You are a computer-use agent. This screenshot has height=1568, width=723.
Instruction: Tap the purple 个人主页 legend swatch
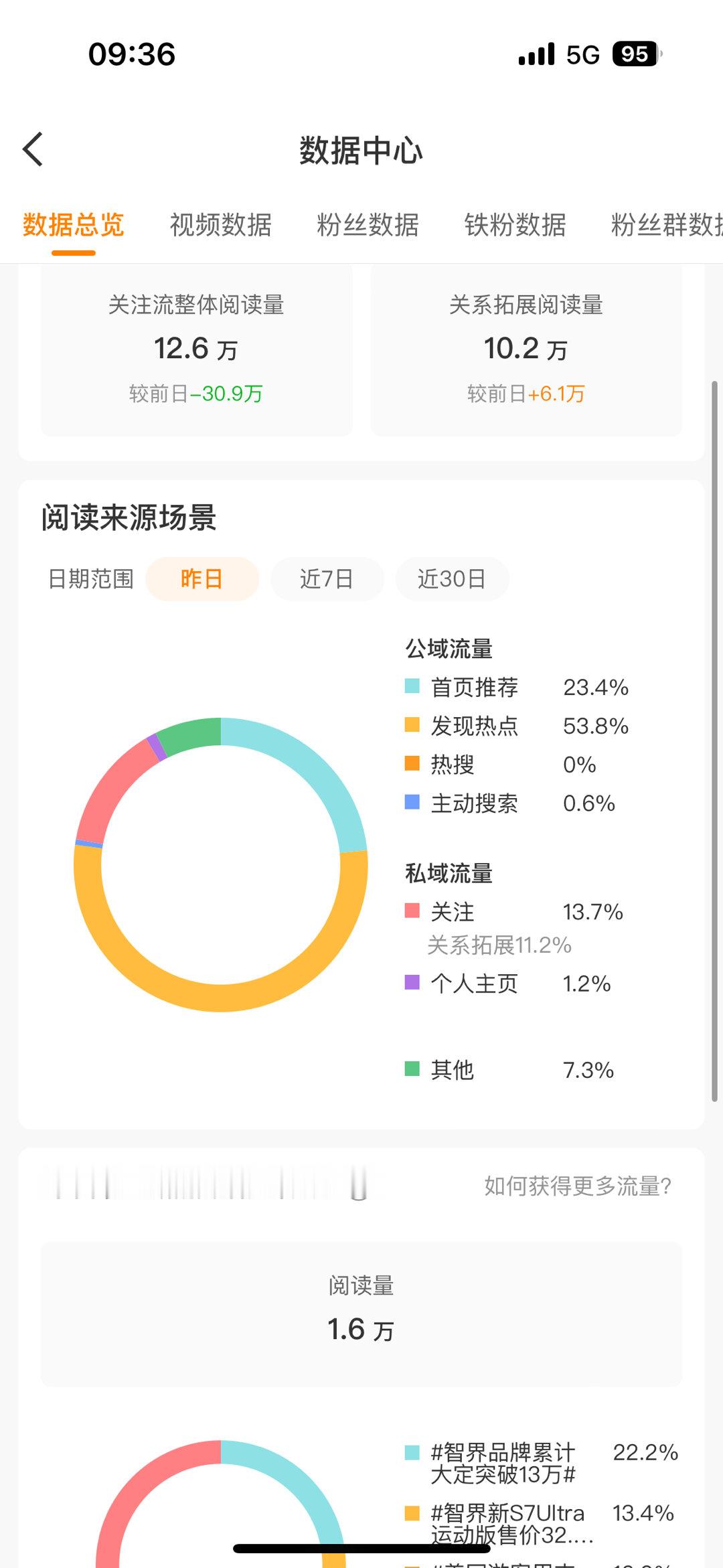(412, 982)
